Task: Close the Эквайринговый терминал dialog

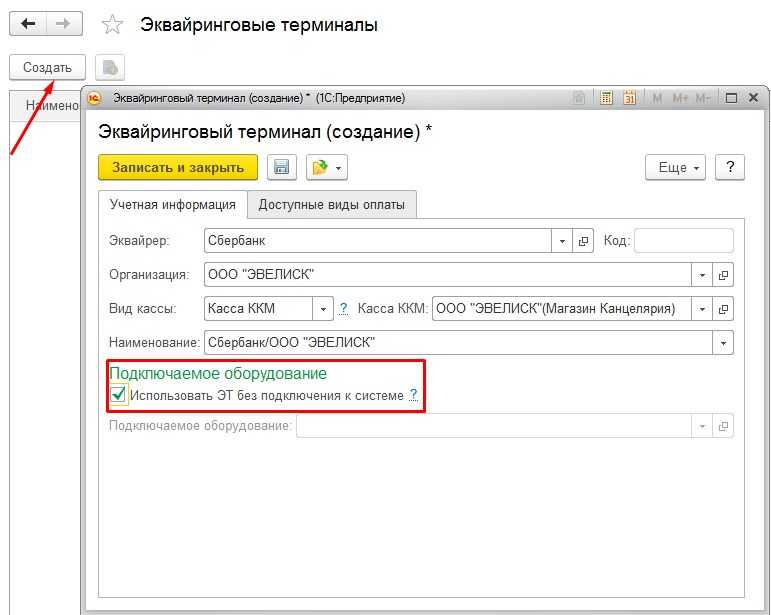Action: tap(753, 98)
